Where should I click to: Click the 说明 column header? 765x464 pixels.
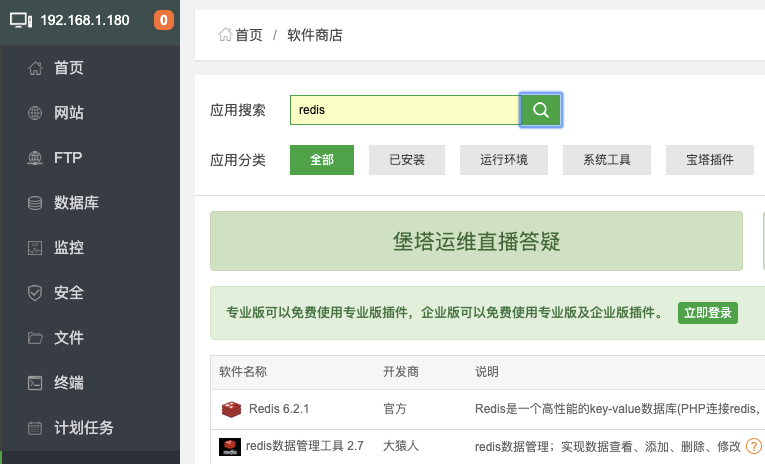click(x=487, y=372)
